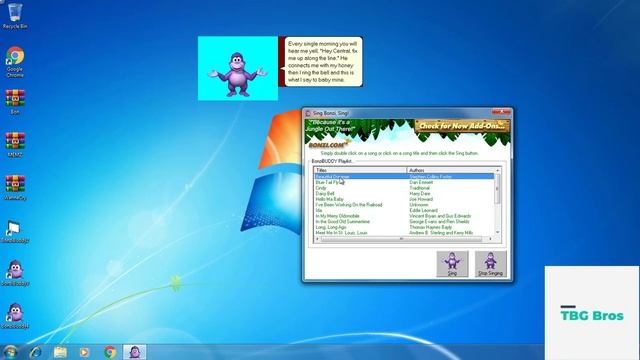Click the Sing Bonzi, Sing! title bar icon
The height and width of the screenshot is (360, 640).
[308, 113]
